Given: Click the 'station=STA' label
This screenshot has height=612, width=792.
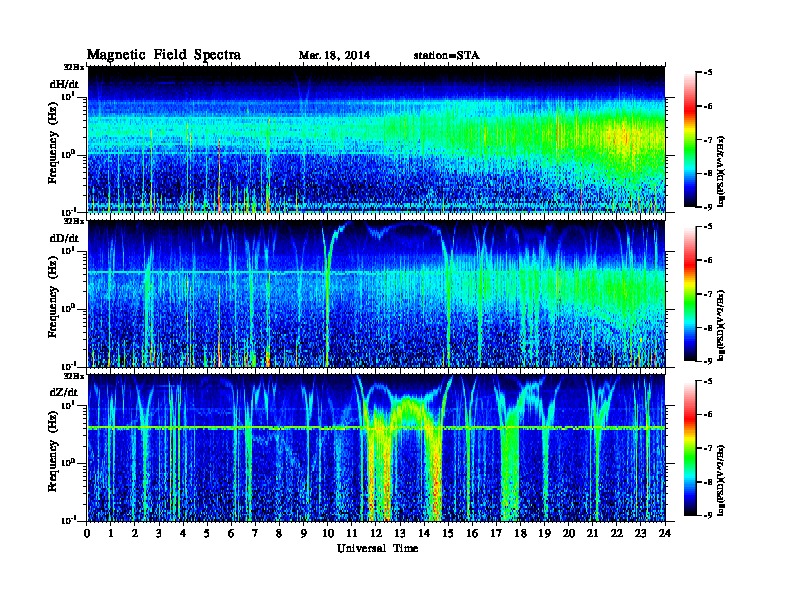Looking at the screenshot, I should tap(446, 55).
